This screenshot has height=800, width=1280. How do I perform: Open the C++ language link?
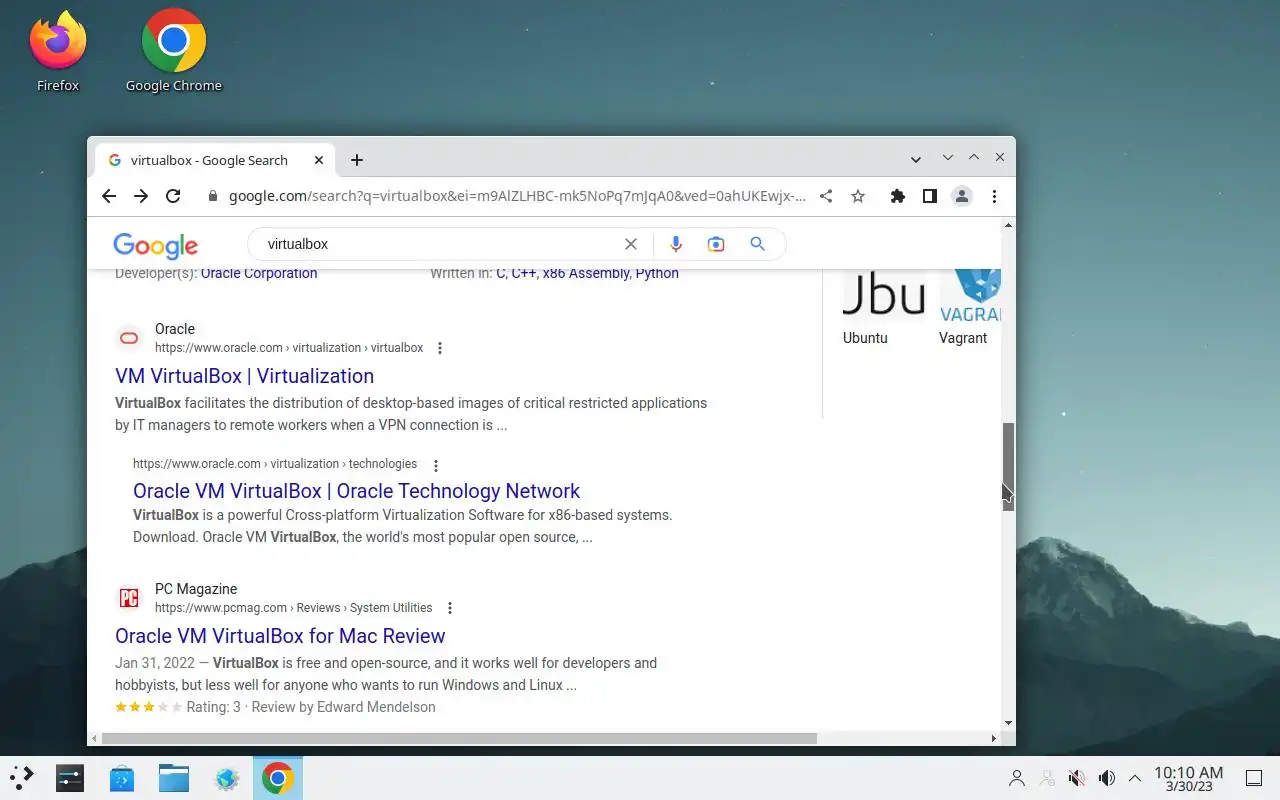coord(524,274)
